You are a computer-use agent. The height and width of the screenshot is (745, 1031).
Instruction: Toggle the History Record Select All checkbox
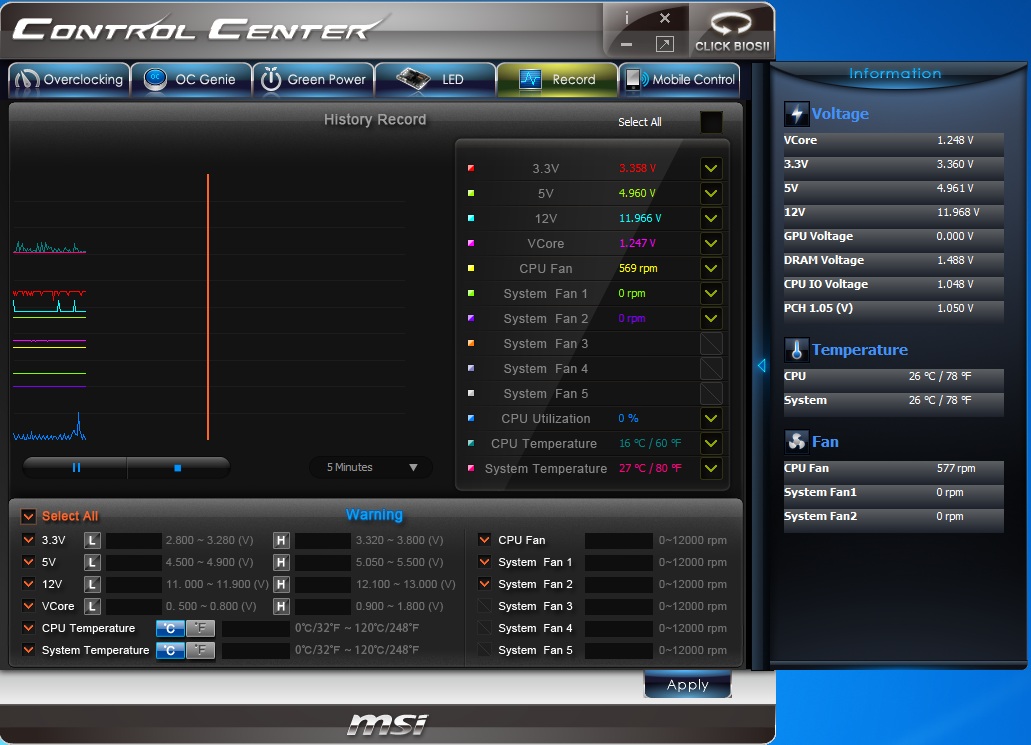point(711,122)
